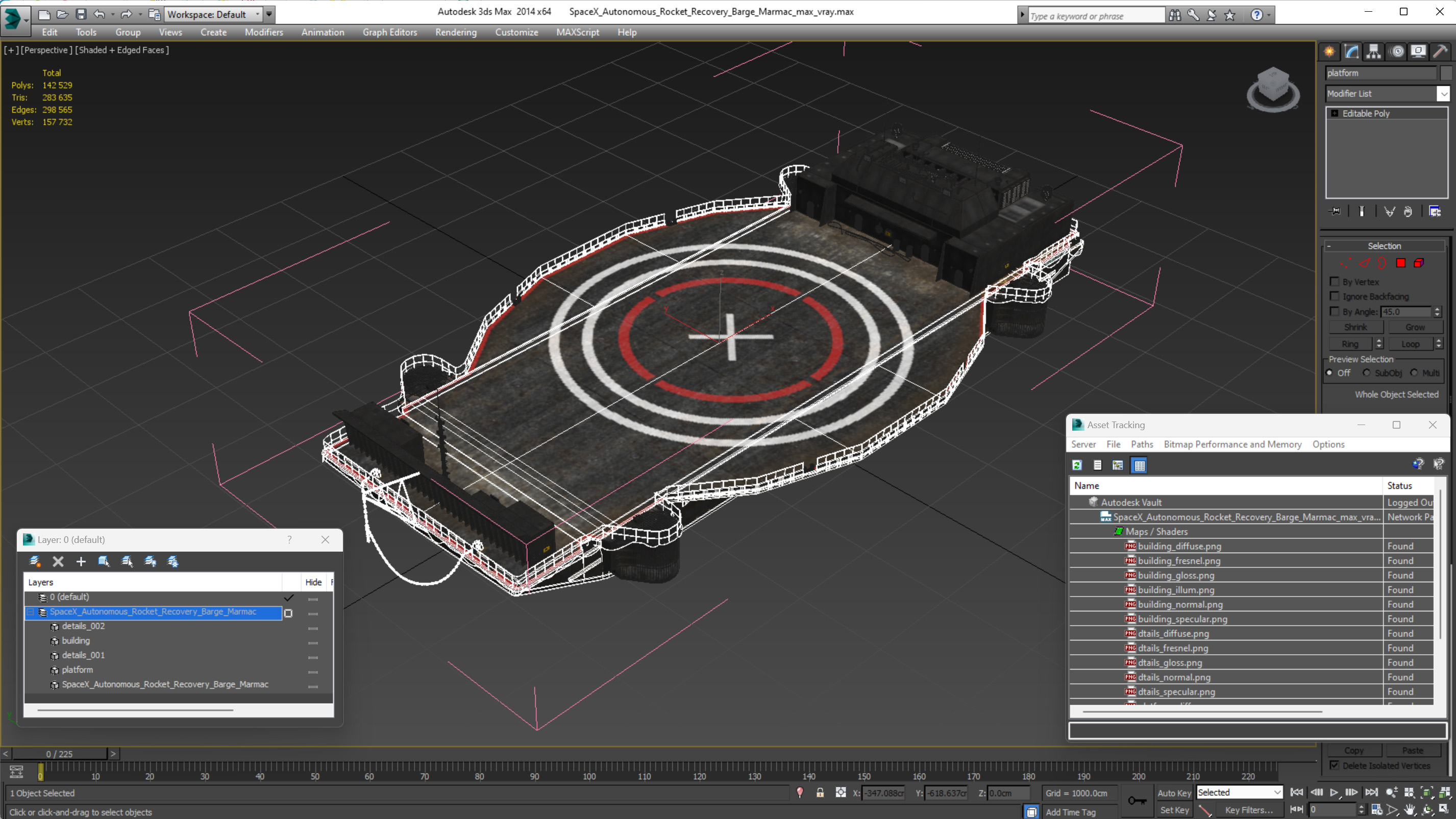Open Paths menu in Asset Tracking

(1141, 444)
